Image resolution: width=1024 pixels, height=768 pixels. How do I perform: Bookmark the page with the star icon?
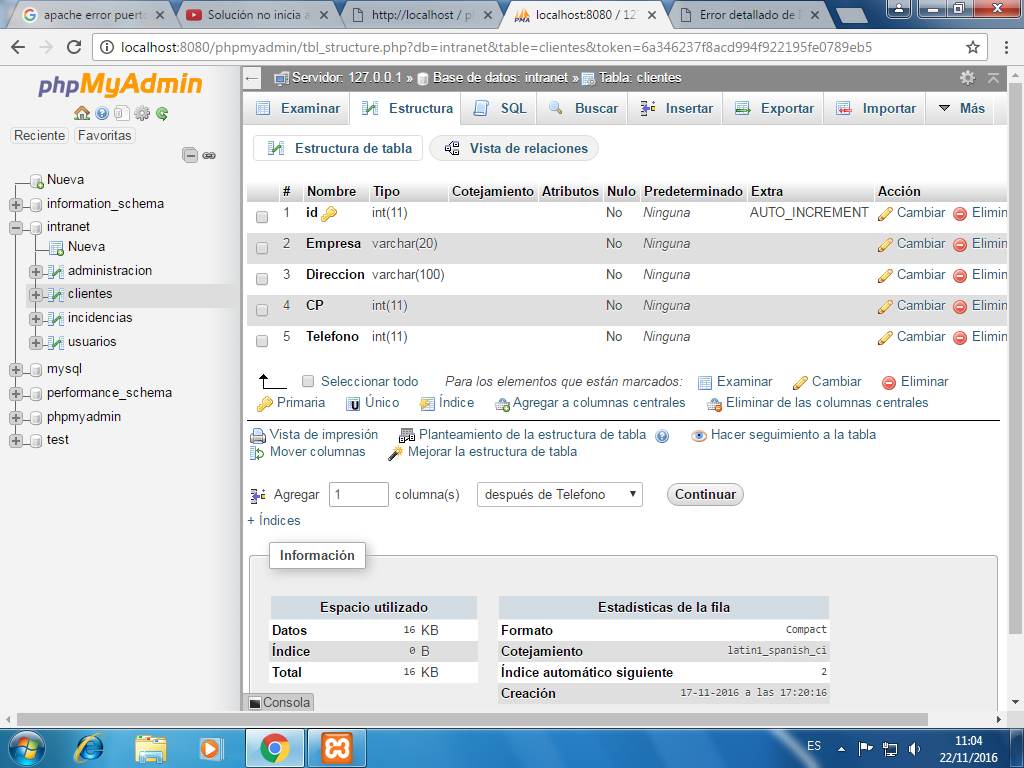[x=972, y=47]
